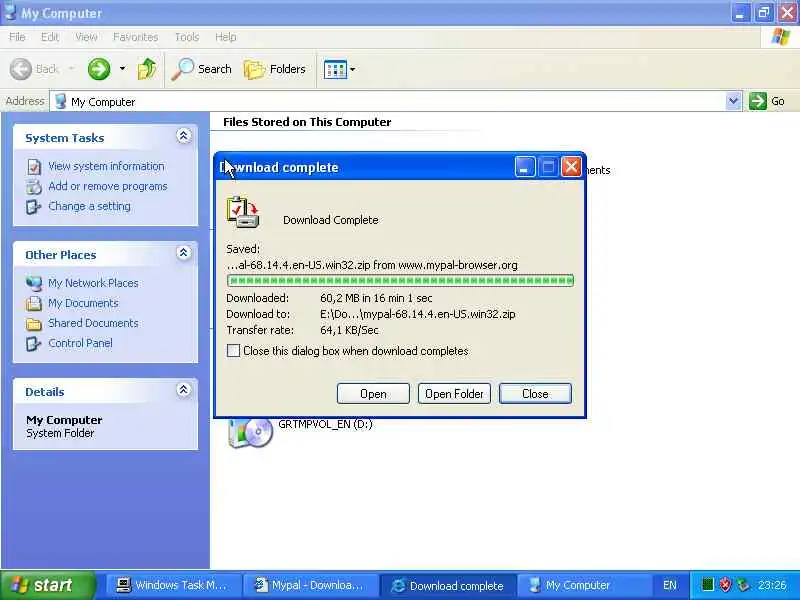The image size is (800, 600).
Task: Open the Edit menu
Action: [49, 37]
